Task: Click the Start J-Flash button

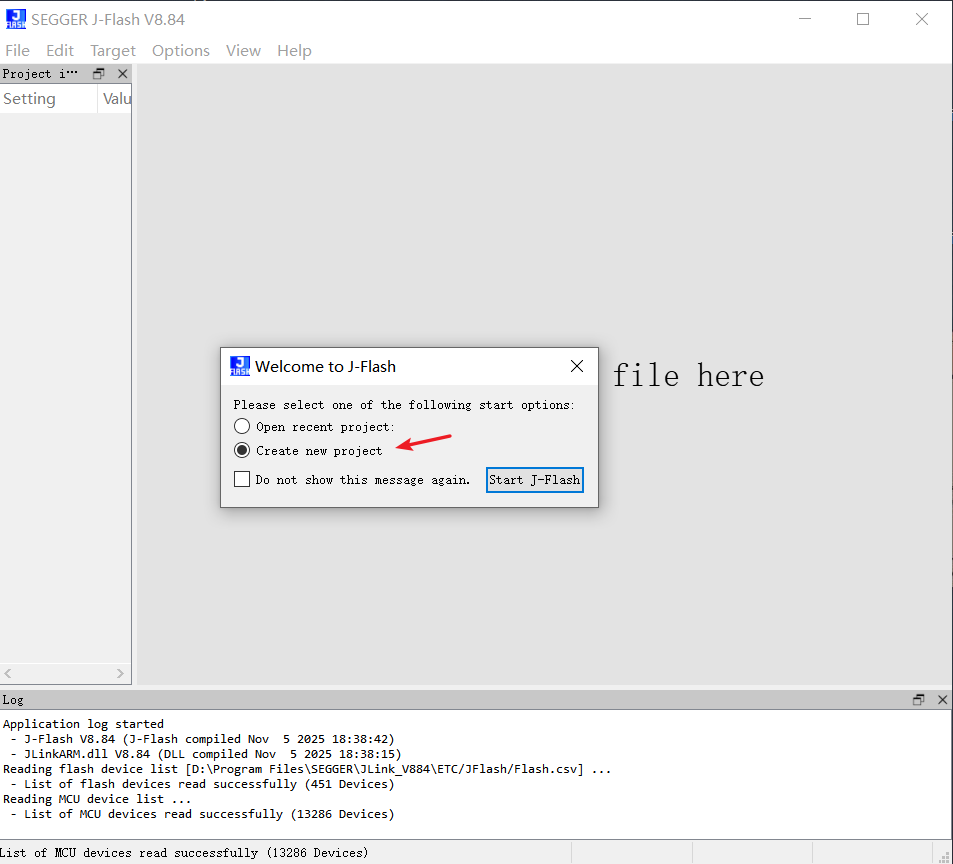Action: (535, 480)
